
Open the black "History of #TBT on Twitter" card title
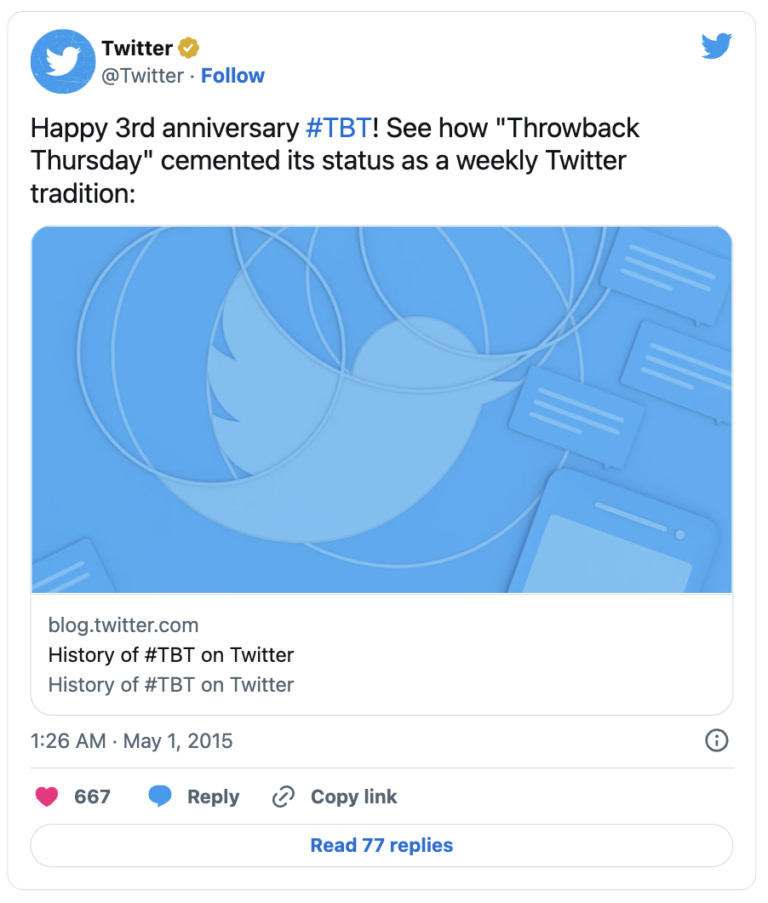(x=171, y=655)
